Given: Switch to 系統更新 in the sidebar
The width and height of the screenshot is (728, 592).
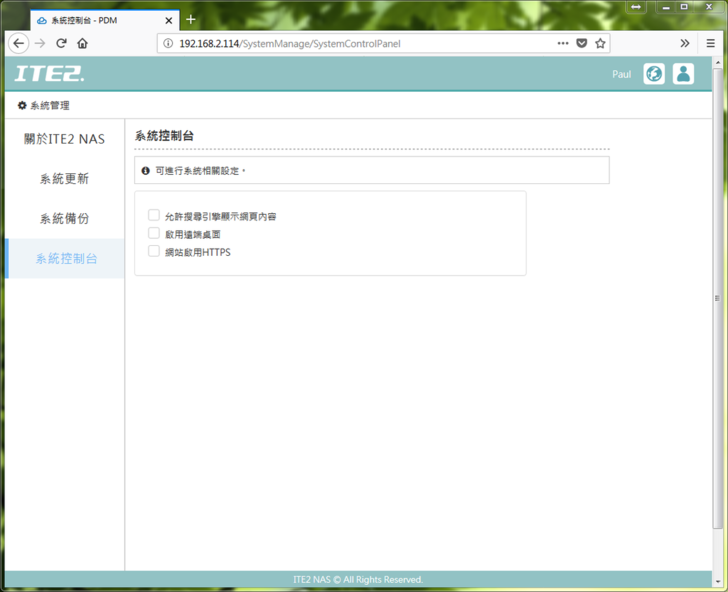Looking at the screenshot, I should click(64, 179).
